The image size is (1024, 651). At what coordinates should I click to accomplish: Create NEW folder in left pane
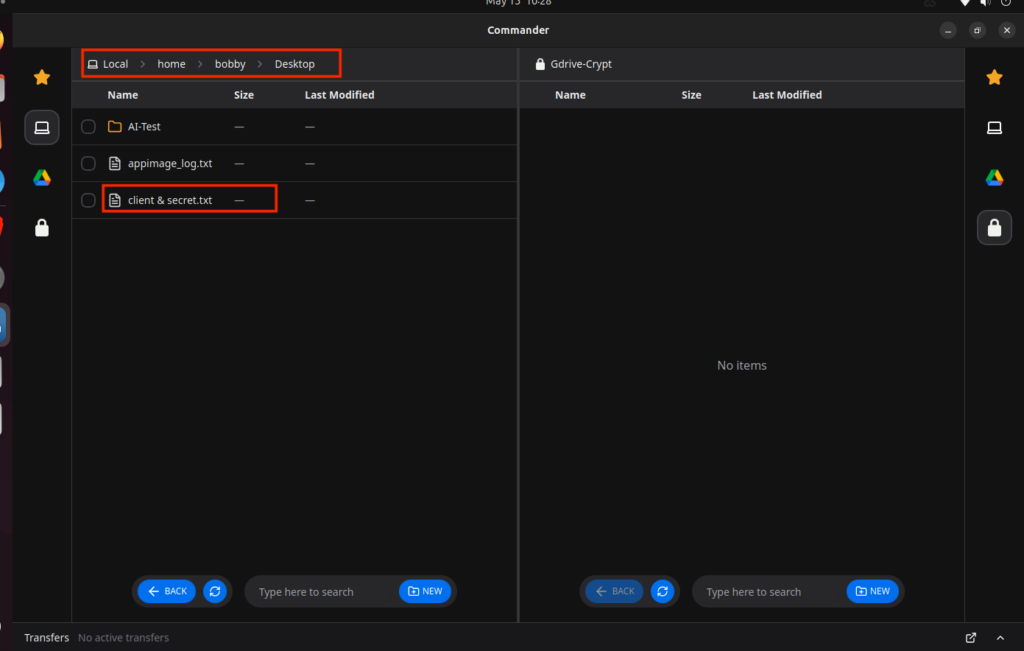(425, 592)
